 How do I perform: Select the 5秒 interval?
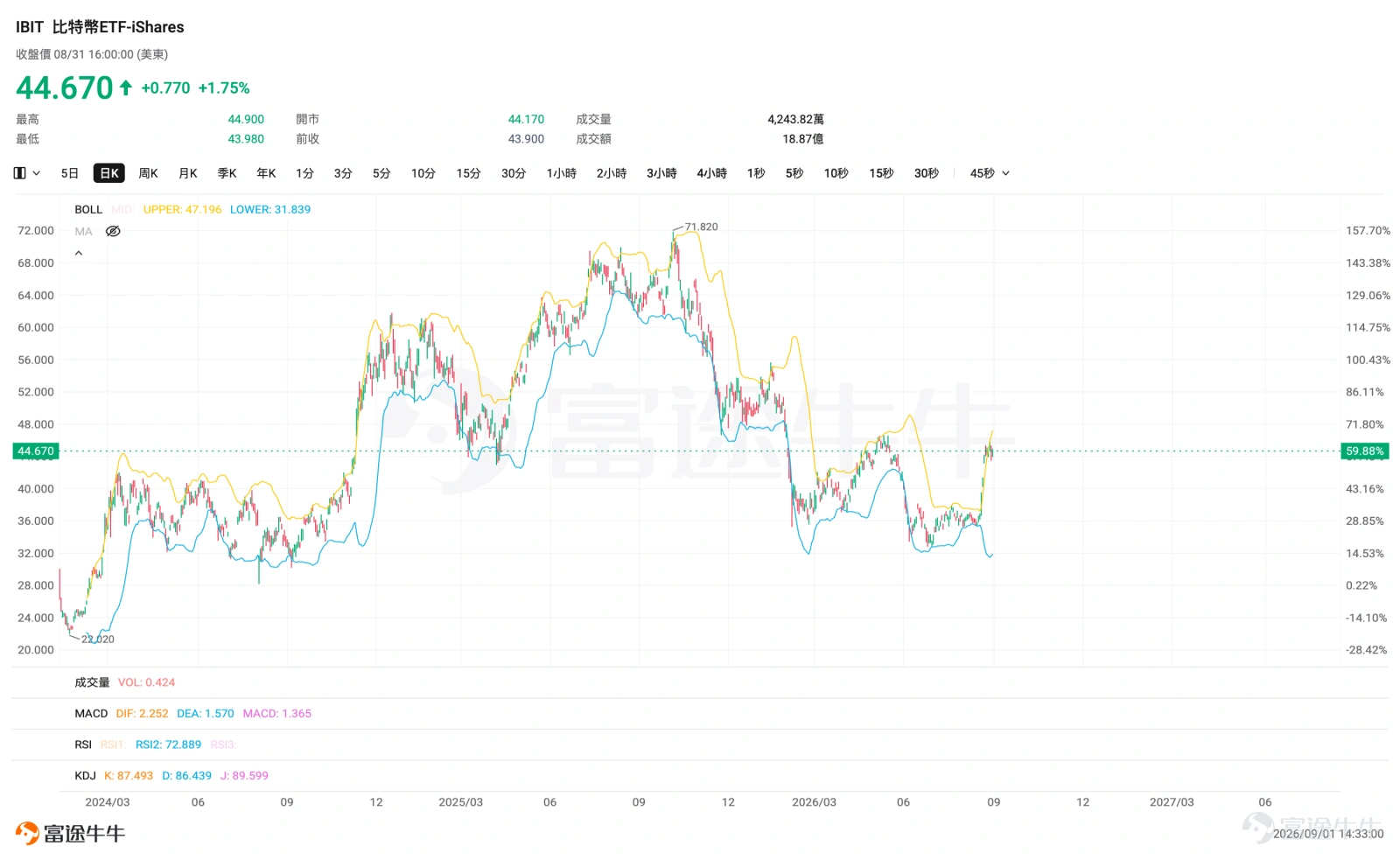[x=794, y=173]
